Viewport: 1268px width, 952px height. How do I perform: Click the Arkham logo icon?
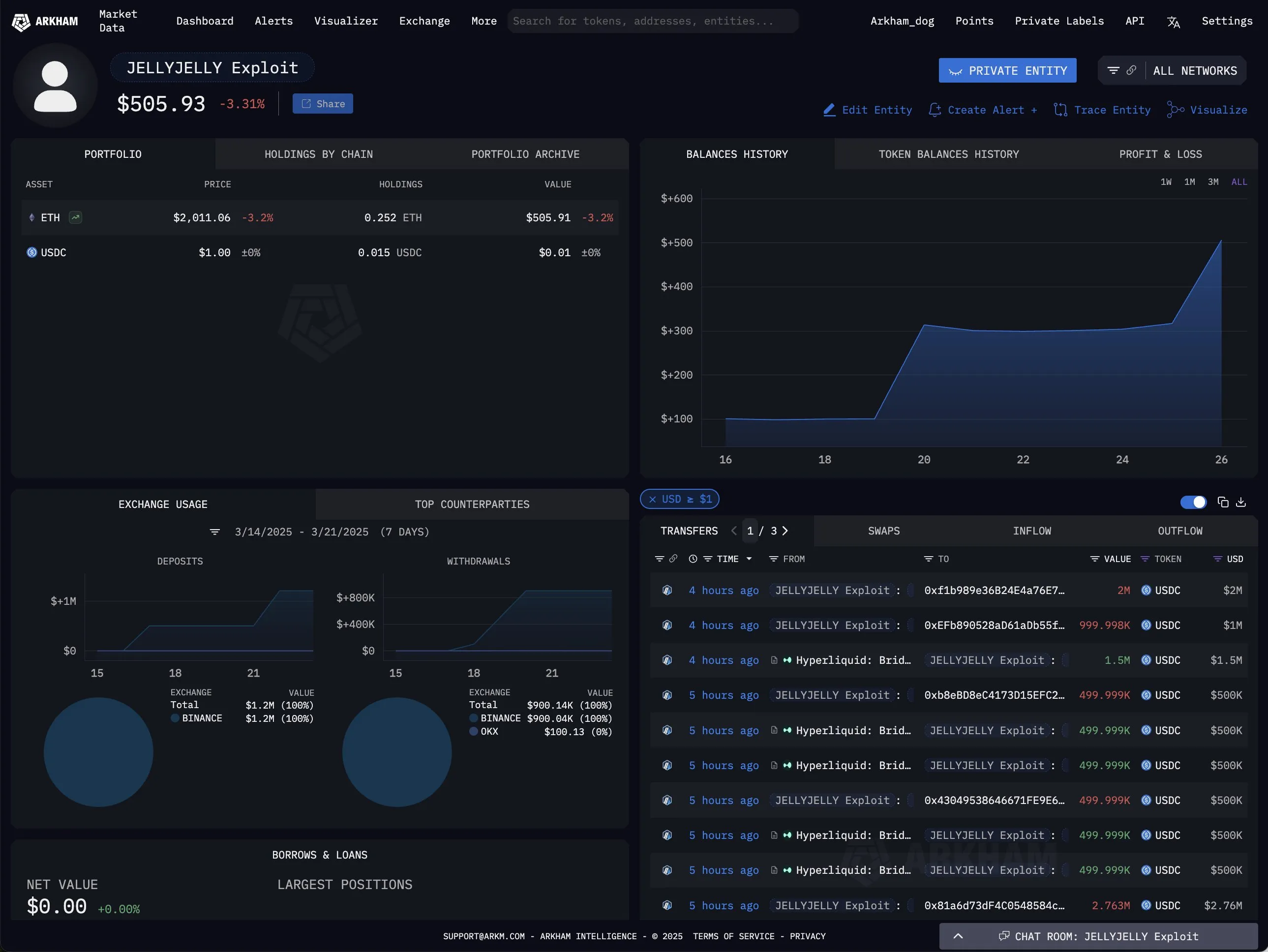(x=21, y=22)
